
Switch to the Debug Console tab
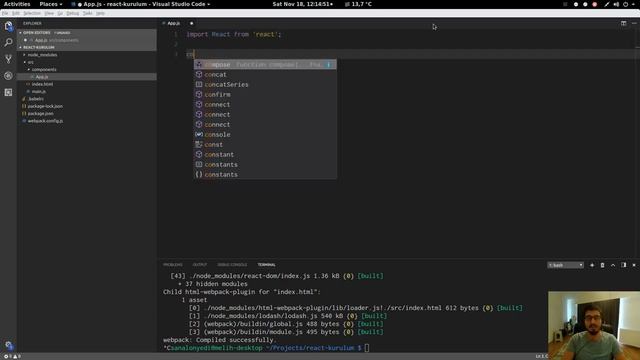(x=232, y=265)
